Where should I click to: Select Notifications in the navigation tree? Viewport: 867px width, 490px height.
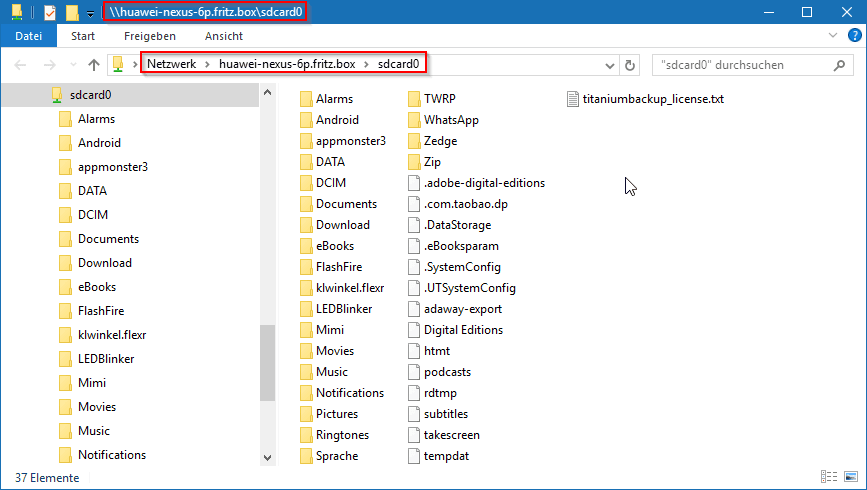point(112,455)
